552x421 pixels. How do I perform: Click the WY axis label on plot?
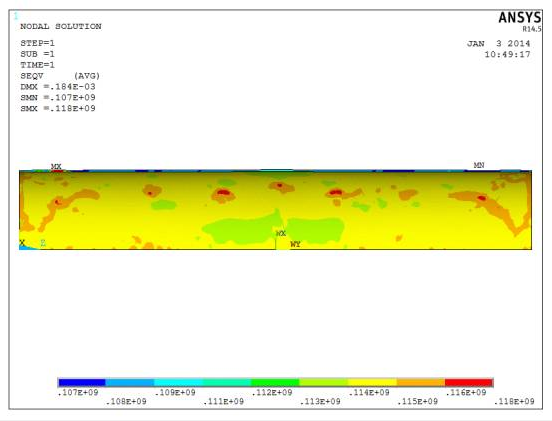click(x=295, y=244)
